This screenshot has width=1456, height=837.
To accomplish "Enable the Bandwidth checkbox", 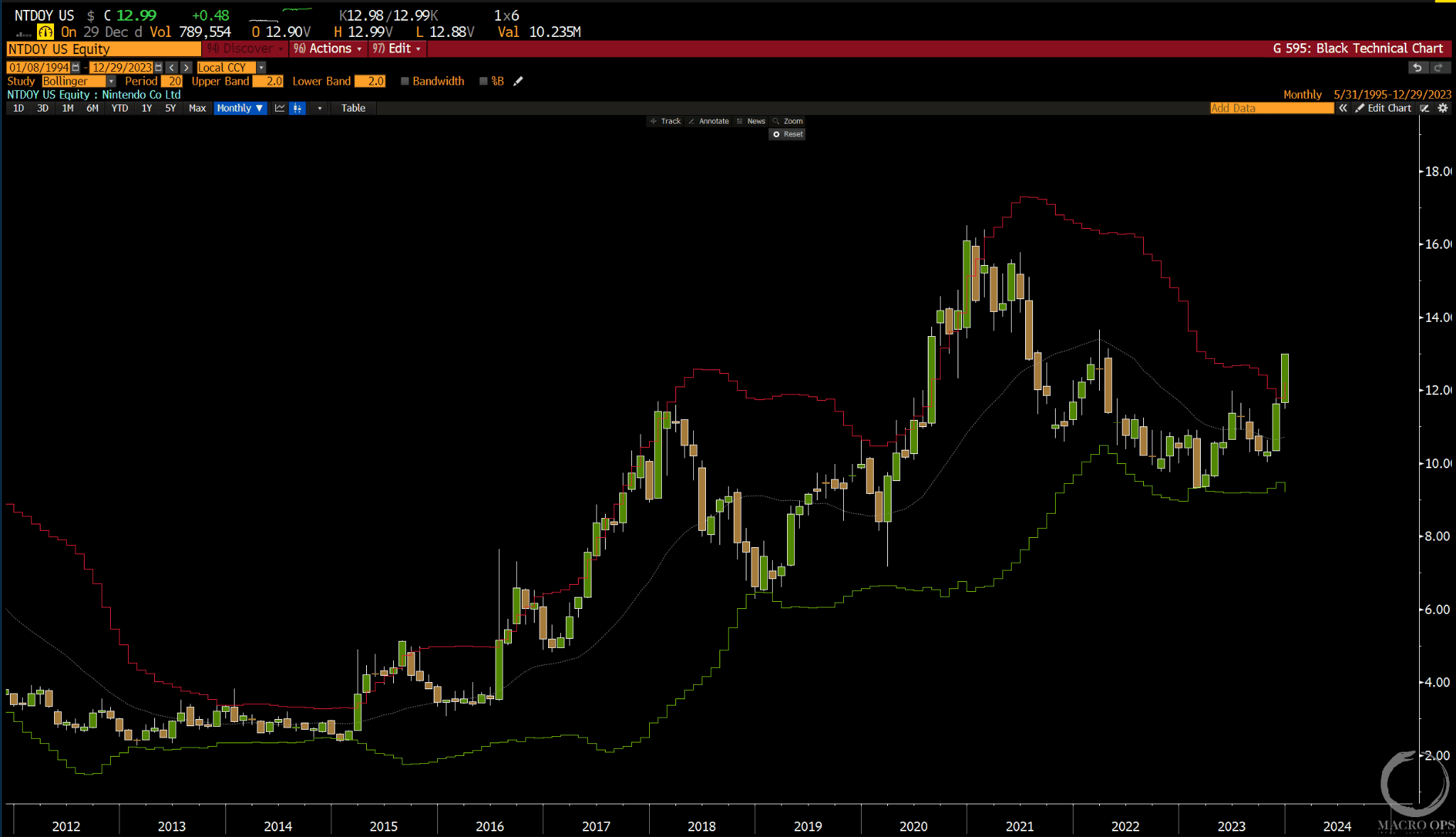I will tap(405, 81).
